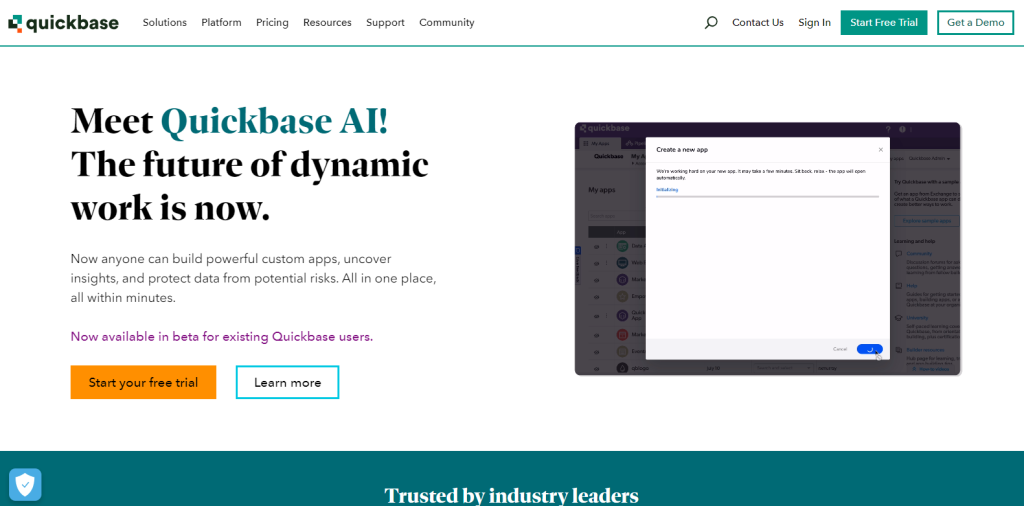Click the Community speech bubble icon in demo
Screen dimensions: 1024x506
coord(899,253)
